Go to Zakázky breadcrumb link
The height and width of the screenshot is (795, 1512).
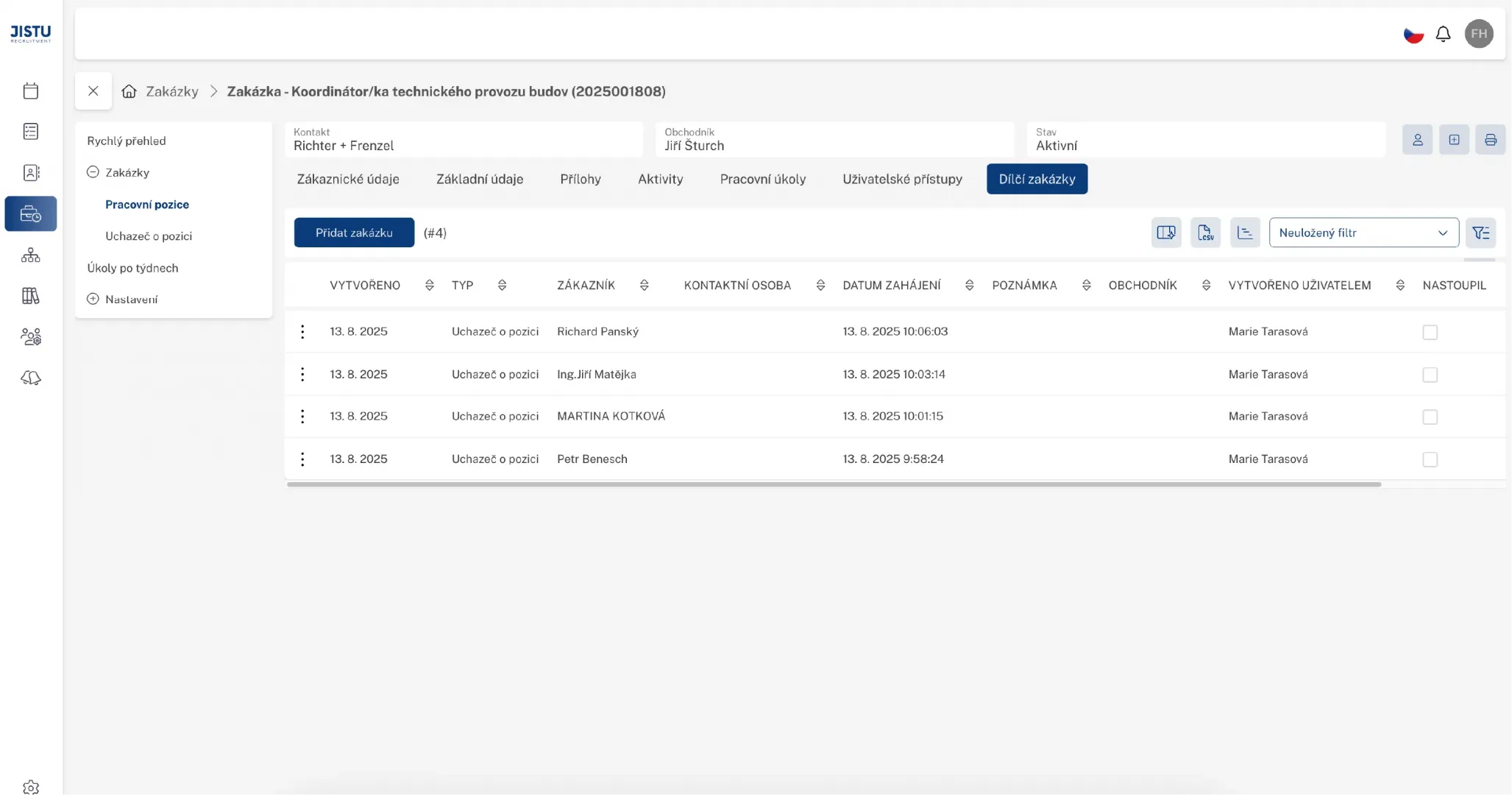(x=172, y=91)
